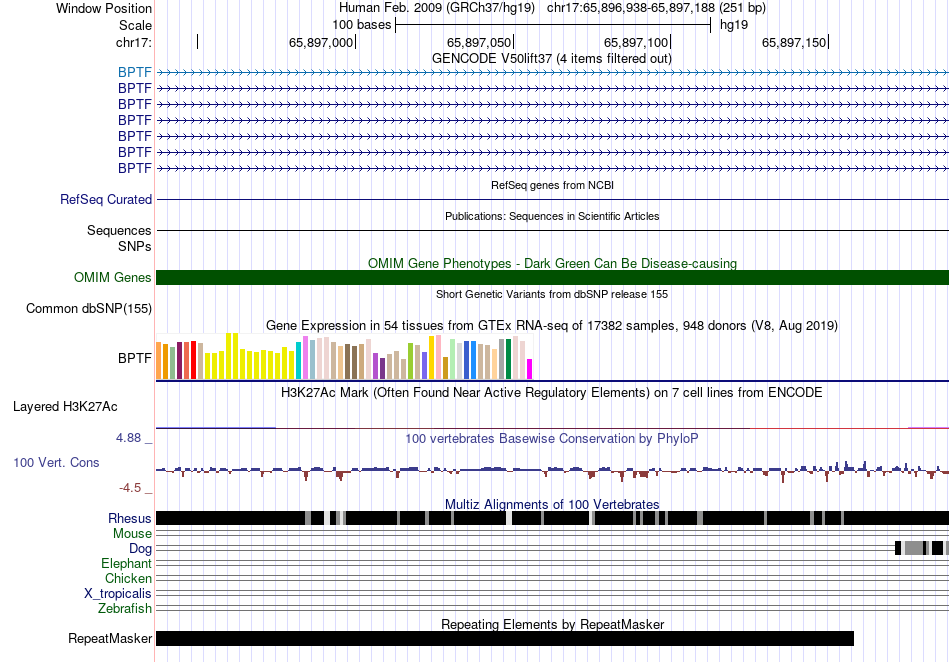This screenshot has height=662, width=950.
Task: Click Human Feb. 2009 (GRCh37/hg19) assembly text
Action: pyautogui.click(x=437, y=8)
